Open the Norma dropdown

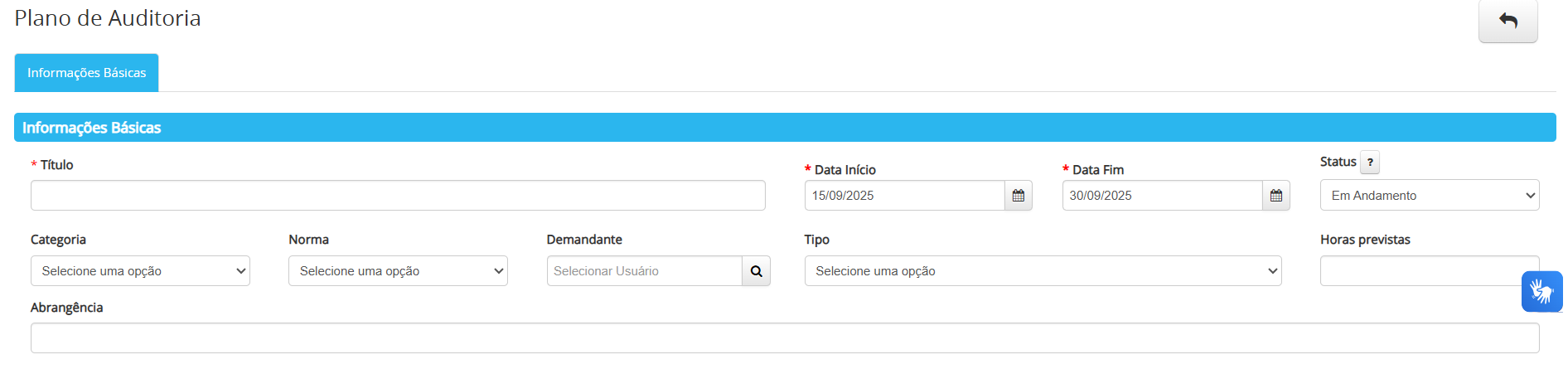click(398, 271)
